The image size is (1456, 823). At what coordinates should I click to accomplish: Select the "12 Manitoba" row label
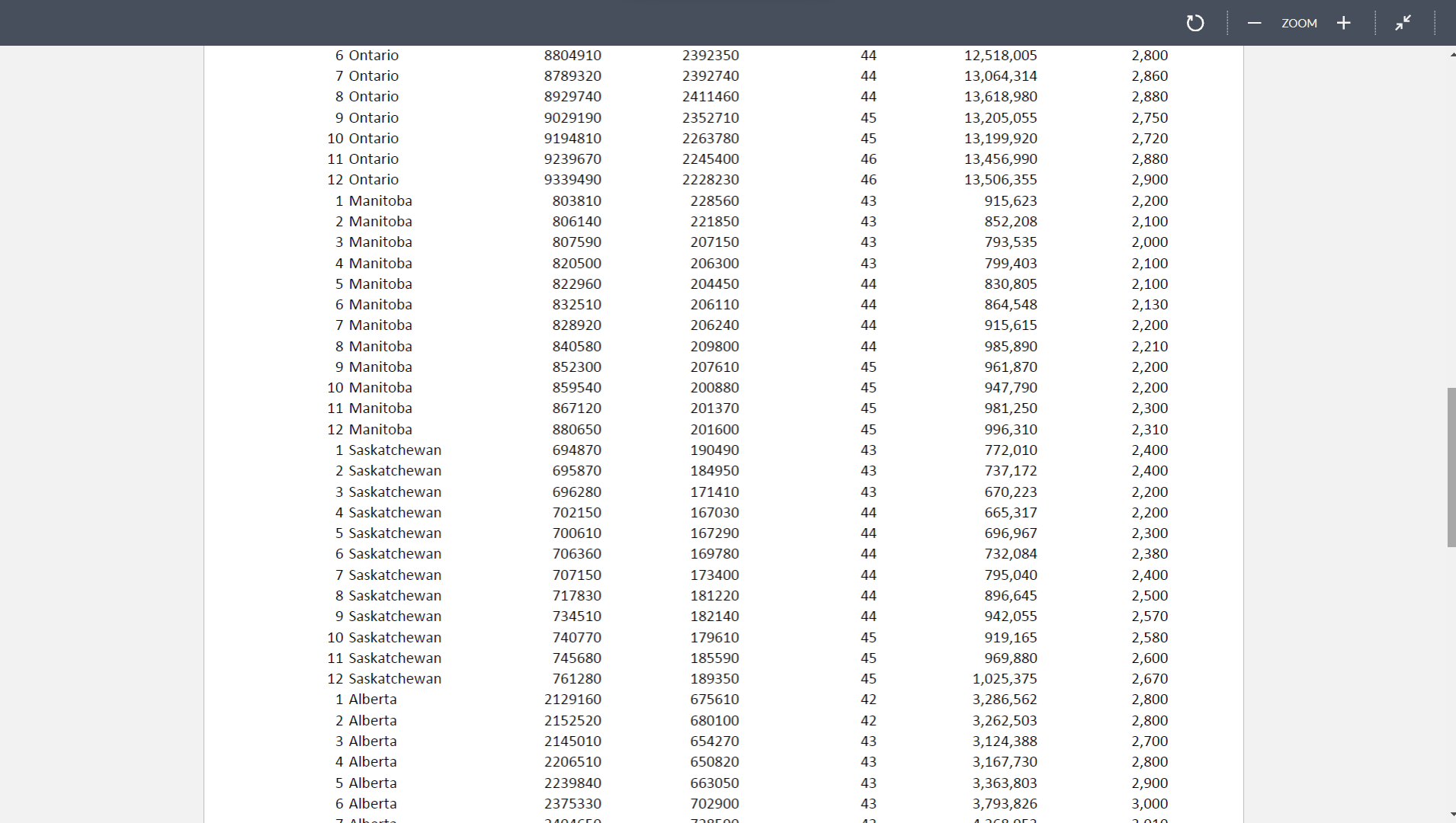[370, 430]
